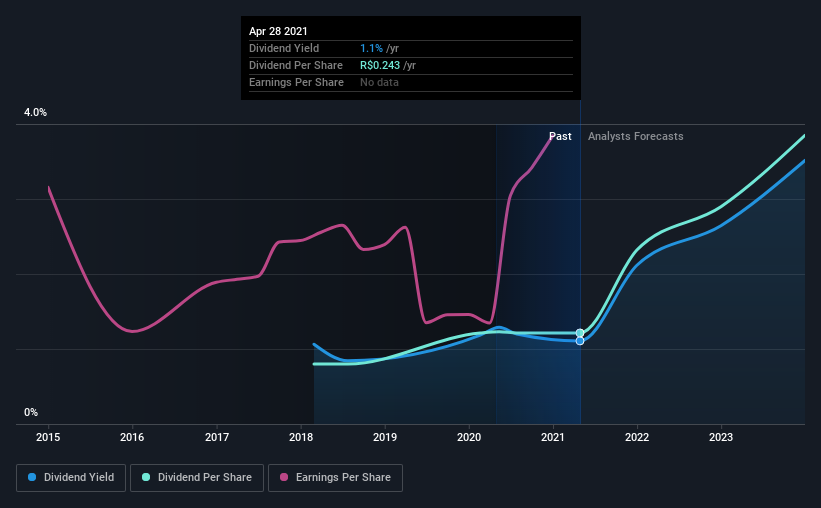This screenshot has height=508, width=821.
Task: Click the pink Earnings Per Share legend dot
Action: coord(284,477)
